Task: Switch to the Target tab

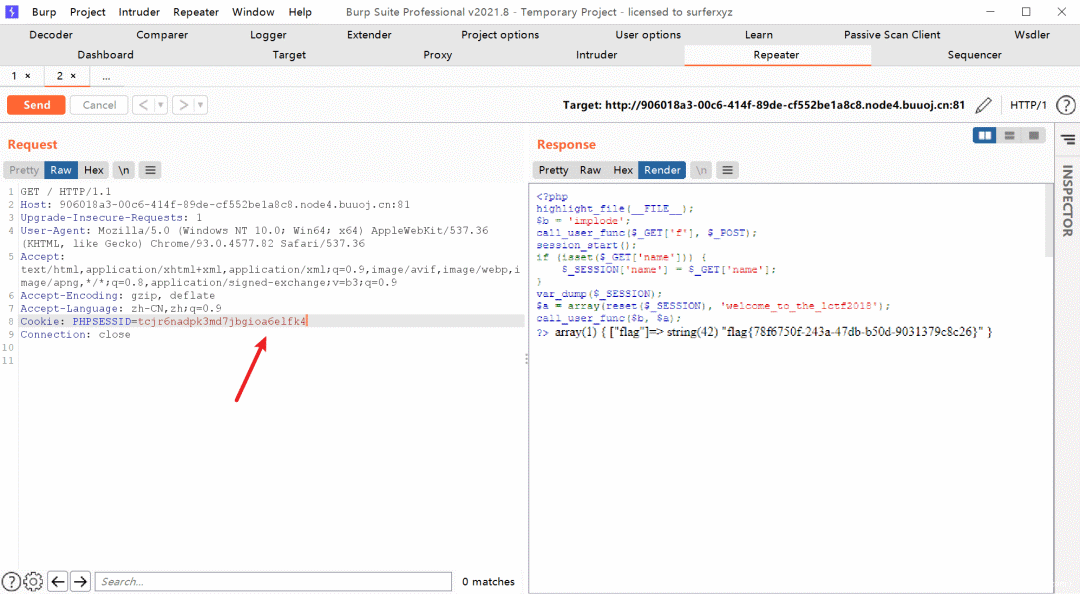Action: 289,54
